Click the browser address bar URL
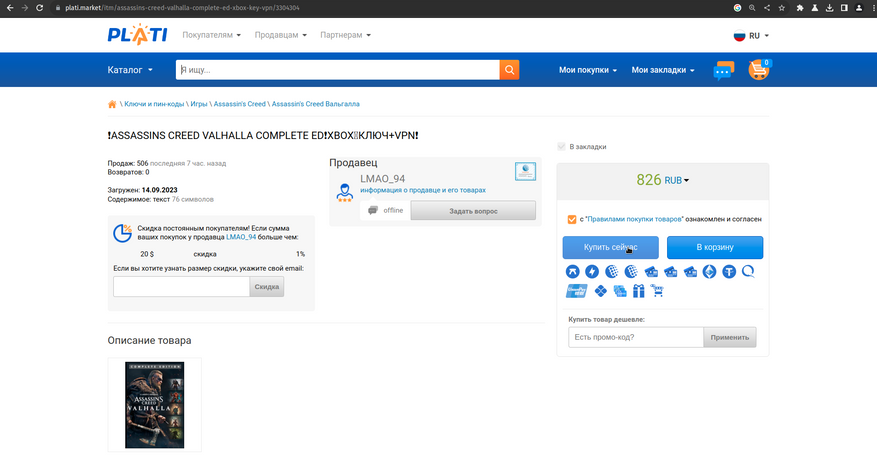The width and height of the screenshot is (877, 464). pos(182,8)
